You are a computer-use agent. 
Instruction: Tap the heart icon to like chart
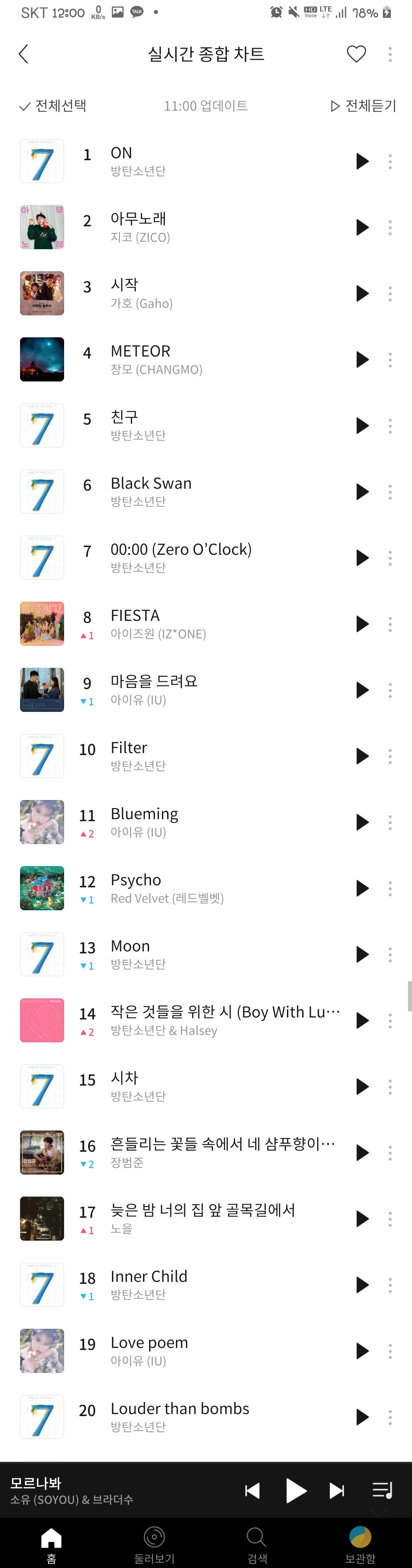[356, 54]
